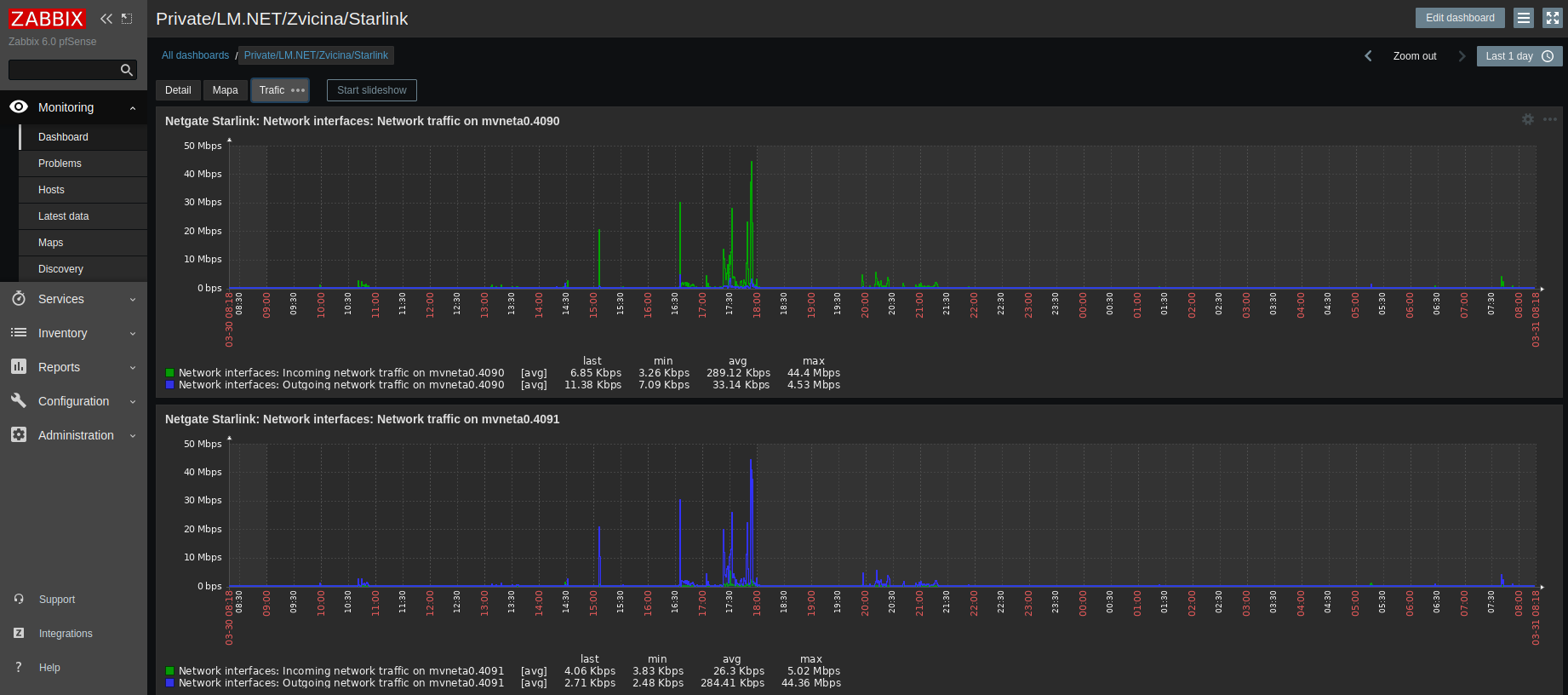Switch to the Mapa dashboard page
Viewport: 1568px width, 695px height.
226,90
